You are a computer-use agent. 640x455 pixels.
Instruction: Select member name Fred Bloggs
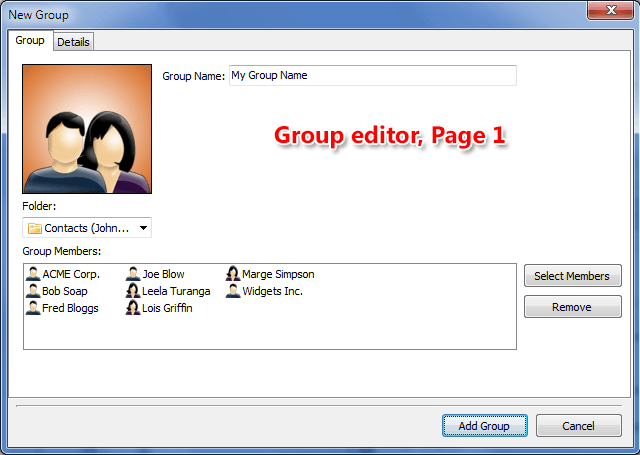(x=70, y=309)
